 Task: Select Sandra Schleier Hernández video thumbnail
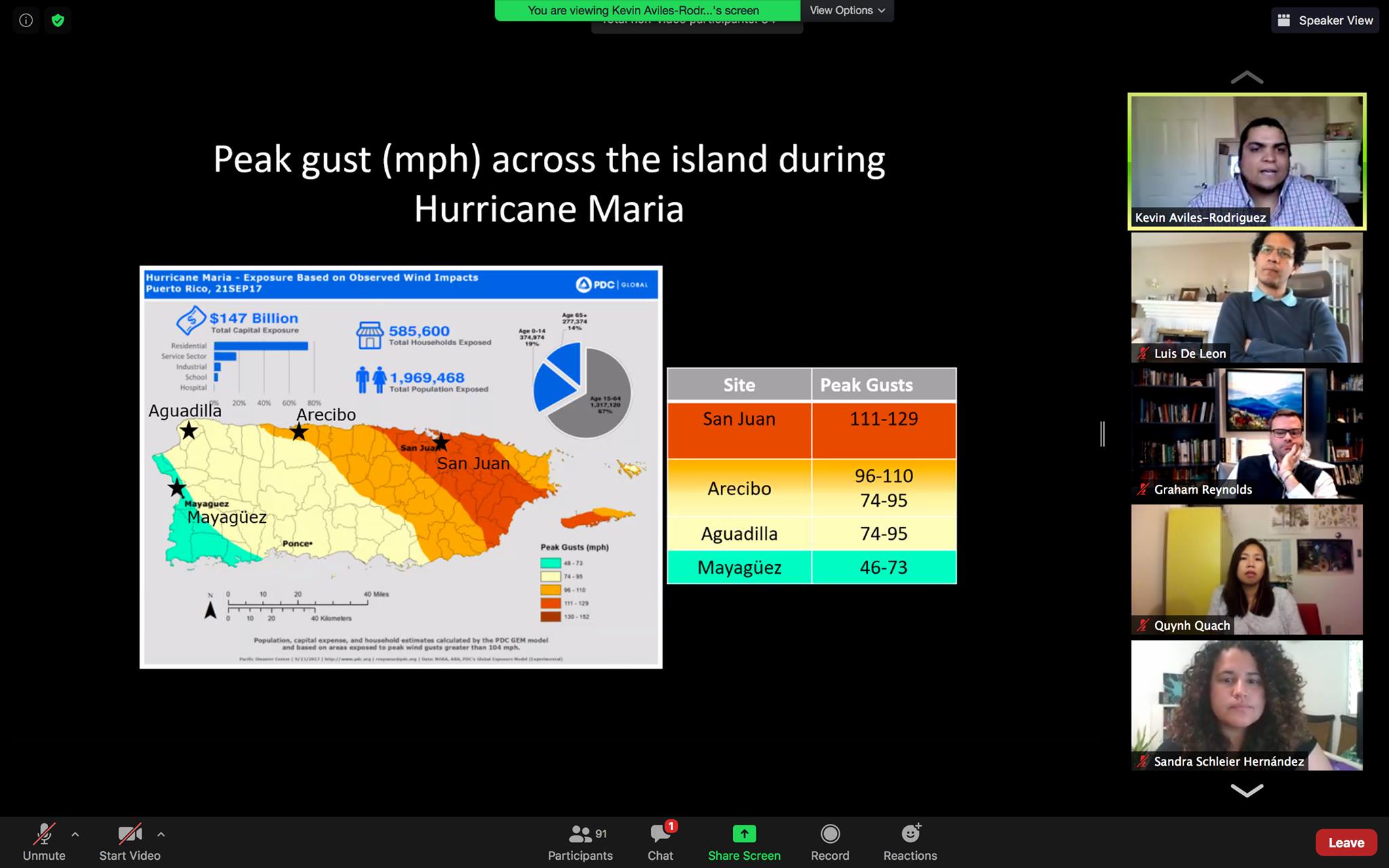tap(1247, 705)
